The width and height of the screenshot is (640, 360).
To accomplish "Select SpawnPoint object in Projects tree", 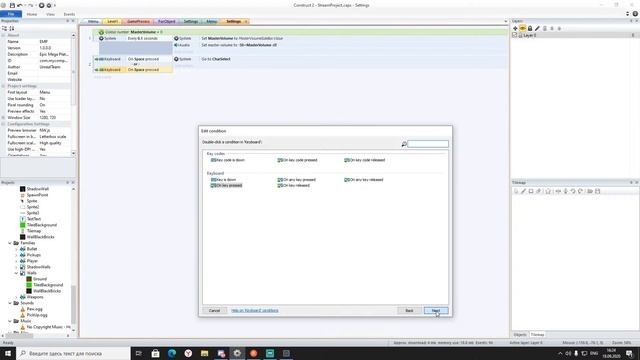I will pos(37,195).
